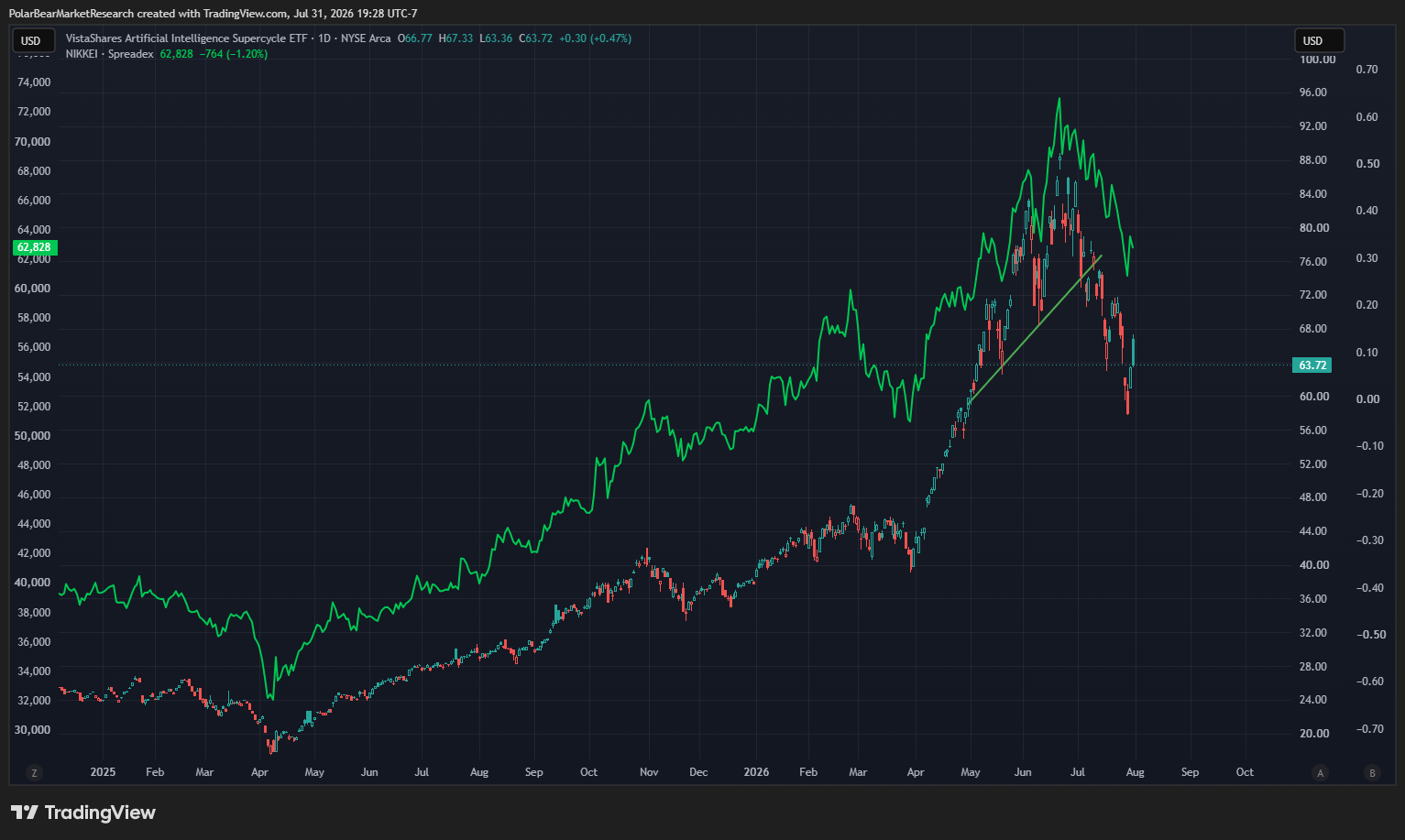The width and height of the screenshot is (1405, 840).
Task: Click the −0.70 value on outer scale
Action: click(x=1370, y=729)
